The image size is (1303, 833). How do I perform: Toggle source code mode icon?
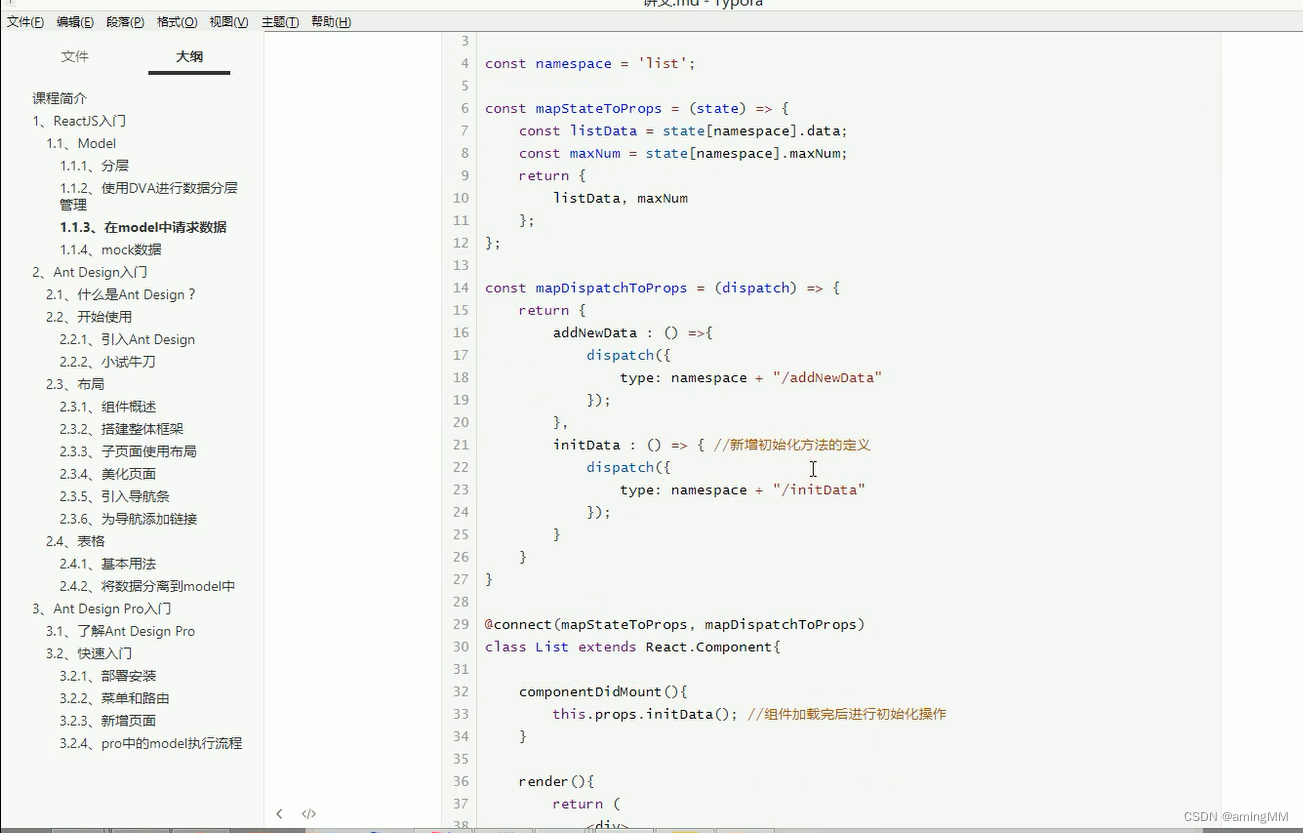click(x=309, y=814)
